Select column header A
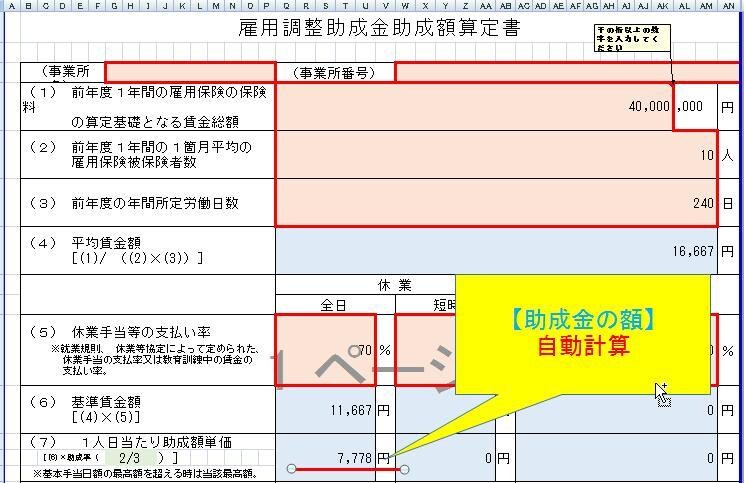 pyautogui.click(x=12, y=6)
